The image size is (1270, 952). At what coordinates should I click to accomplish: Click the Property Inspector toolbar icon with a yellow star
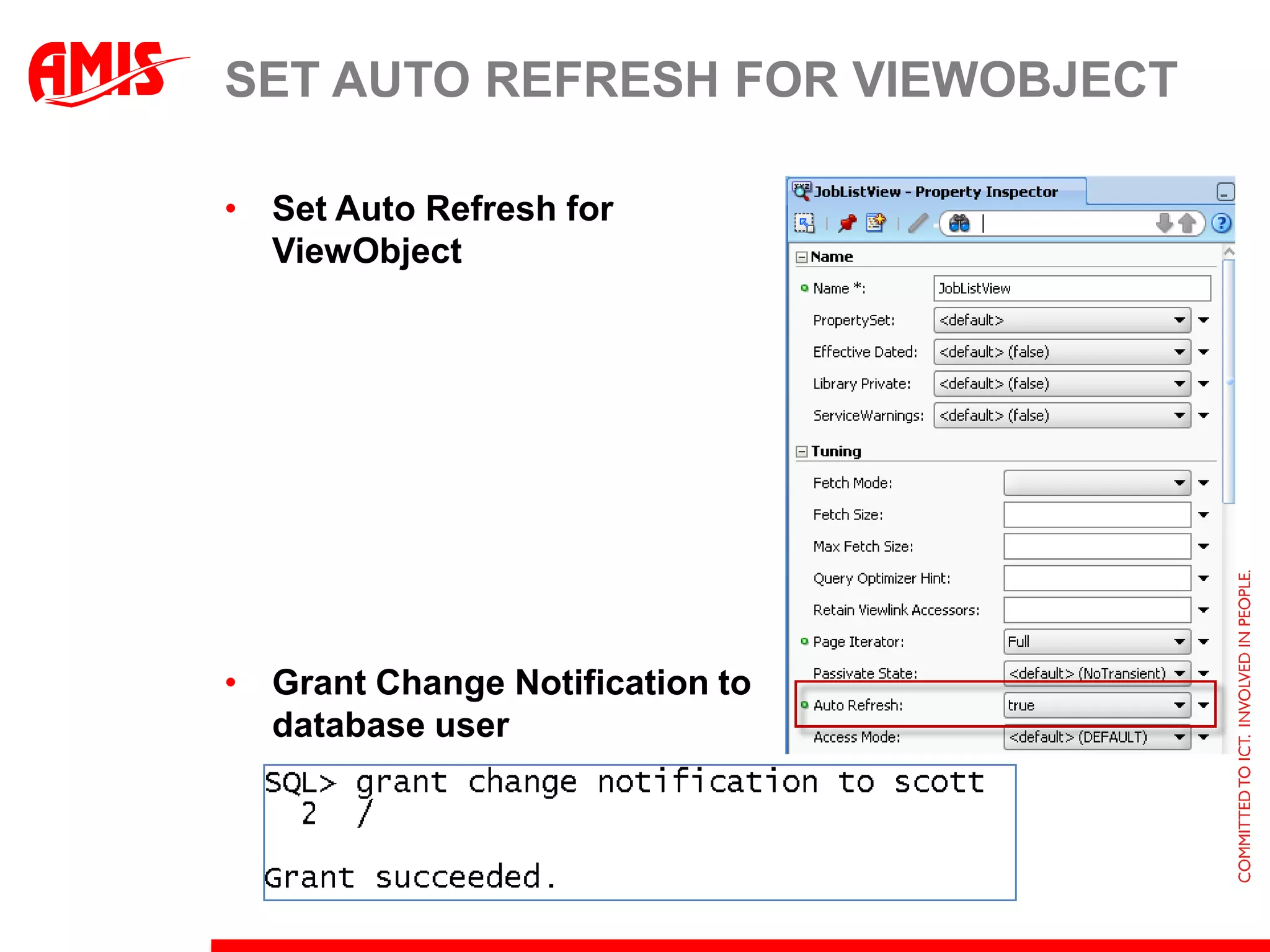tap(876, 223)
